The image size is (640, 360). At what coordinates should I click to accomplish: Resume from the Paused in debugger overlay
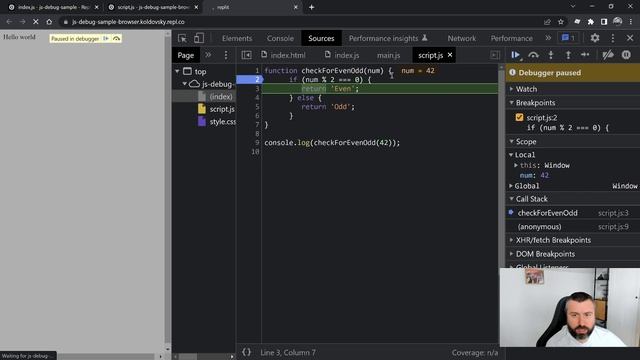(x=106, y=38)
